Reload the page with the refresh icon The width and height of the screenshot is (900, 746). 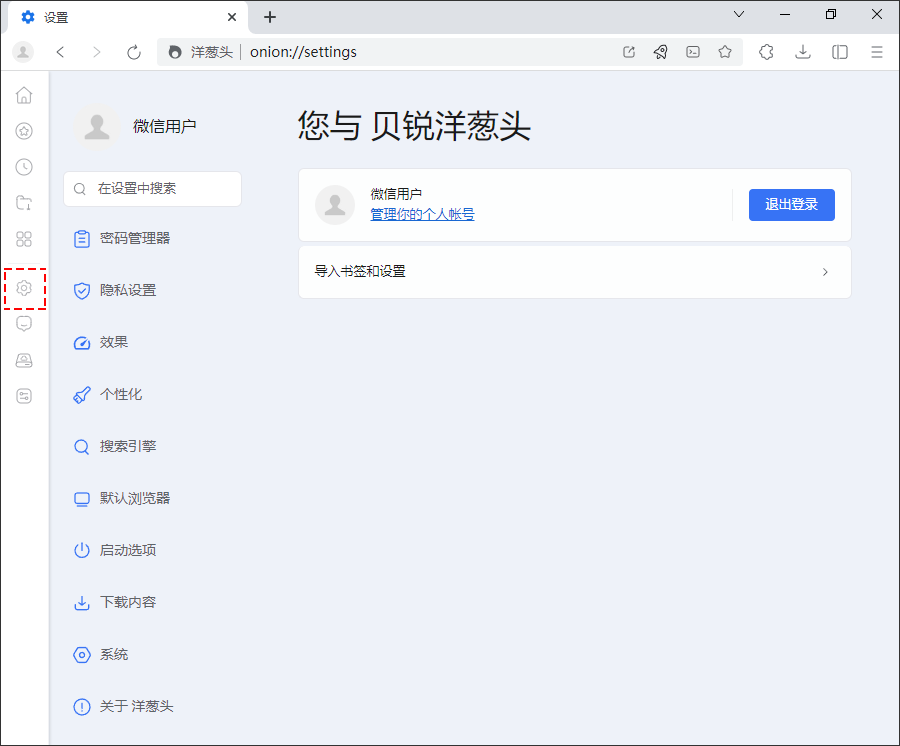click(134, 52)
